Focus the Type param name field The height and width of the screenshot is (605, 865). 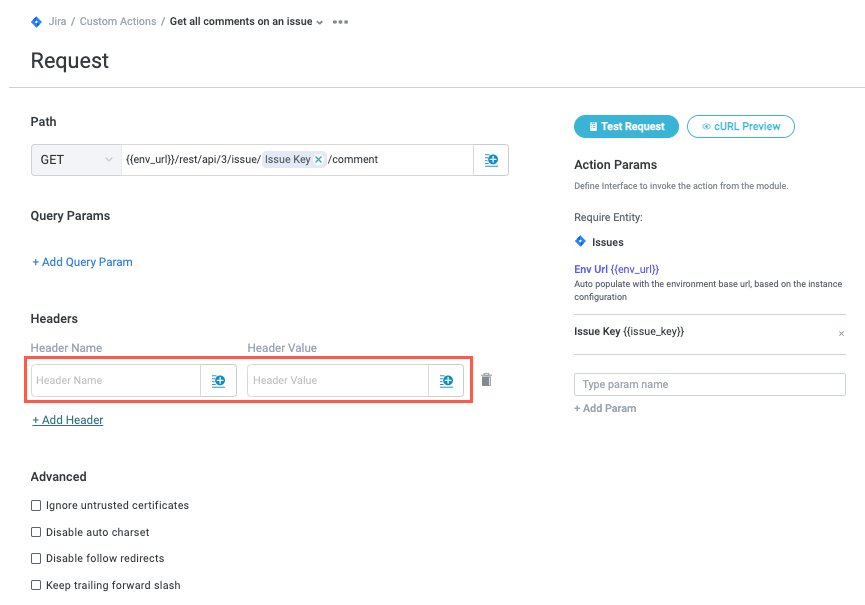tap(709, 385)
